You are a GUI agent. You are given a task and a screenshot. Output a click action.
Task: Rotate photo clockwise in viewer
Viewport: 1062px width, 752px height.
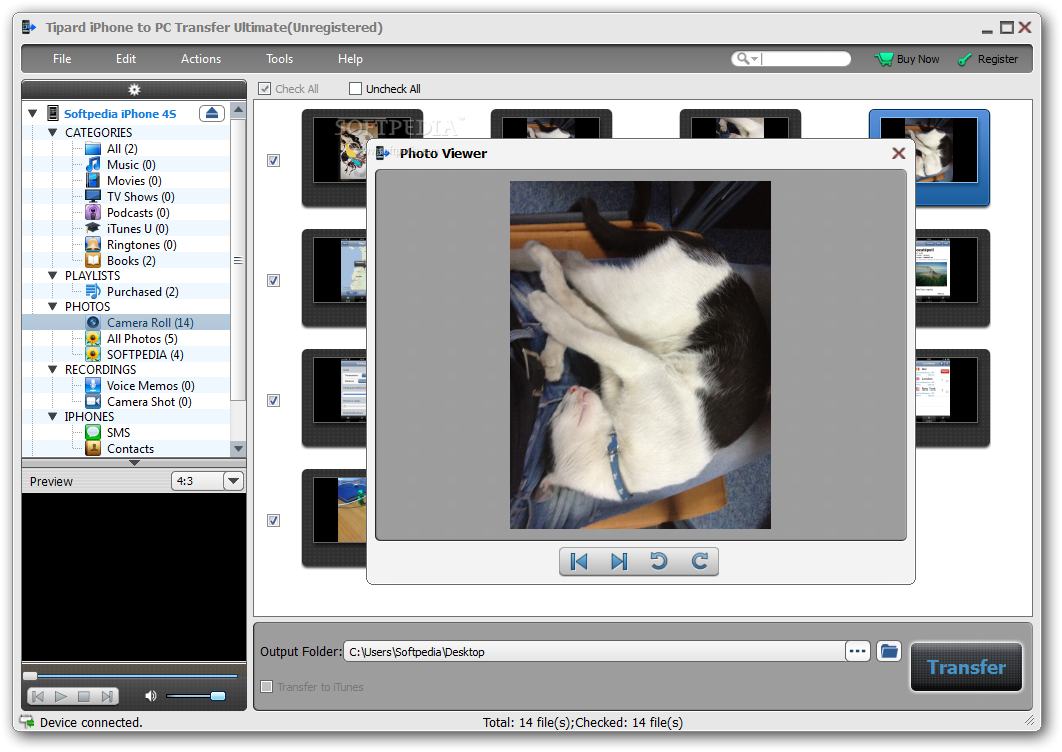tap(699, 562)
